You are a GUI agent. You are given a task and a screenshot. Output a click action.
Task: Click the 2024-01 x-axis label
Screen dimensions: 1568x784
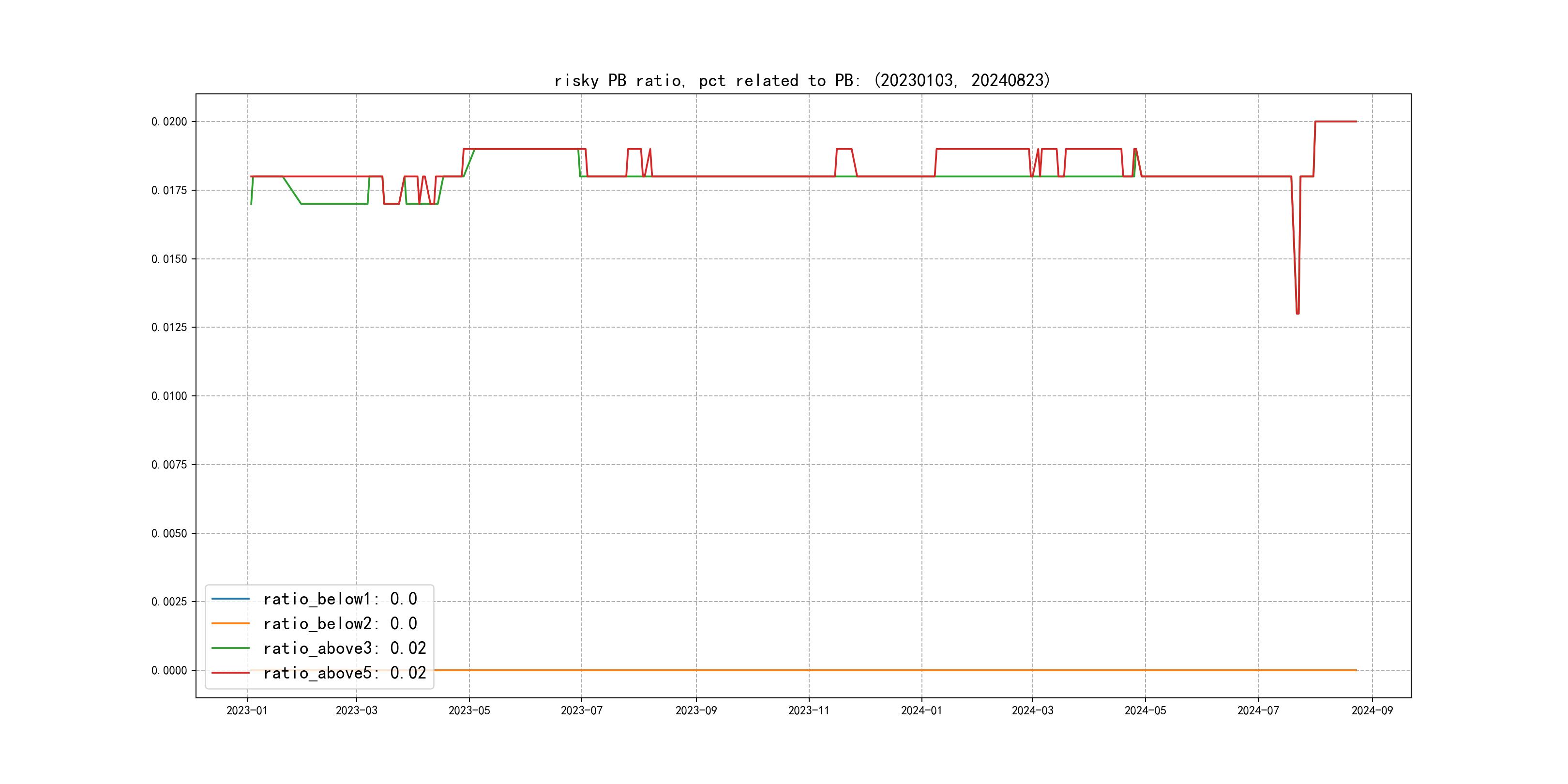coord(921,710)
